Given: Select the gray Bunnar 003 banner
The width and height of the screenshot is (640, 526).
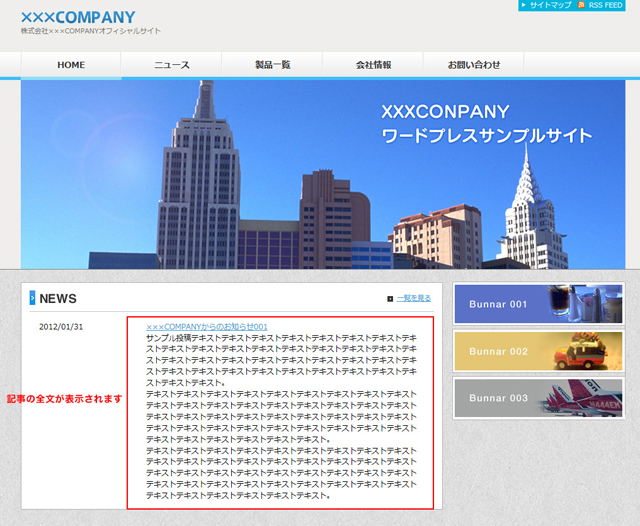Looking at the screenshot, I should [539, 398].
